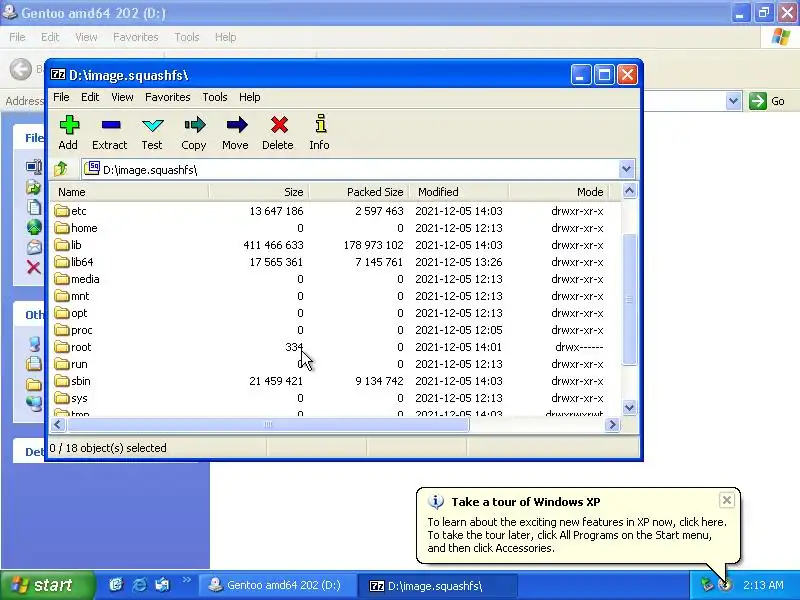This screenshot has height=600, width=800.
Task: Click the 9 134 742 packed size value
Action: pyautogui.click(x=379, y=381)
